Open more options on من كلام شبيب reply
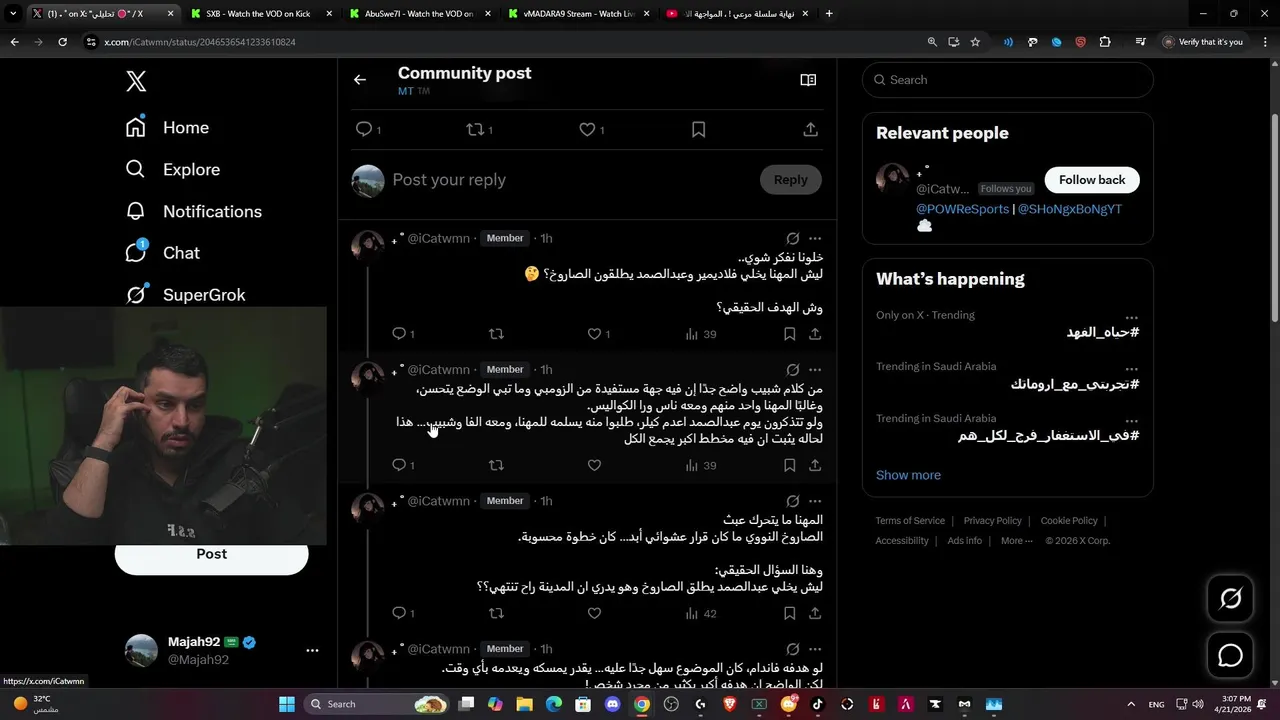Image resolution: width=1280 pixels, height=720 pixels. pos(815,369)
